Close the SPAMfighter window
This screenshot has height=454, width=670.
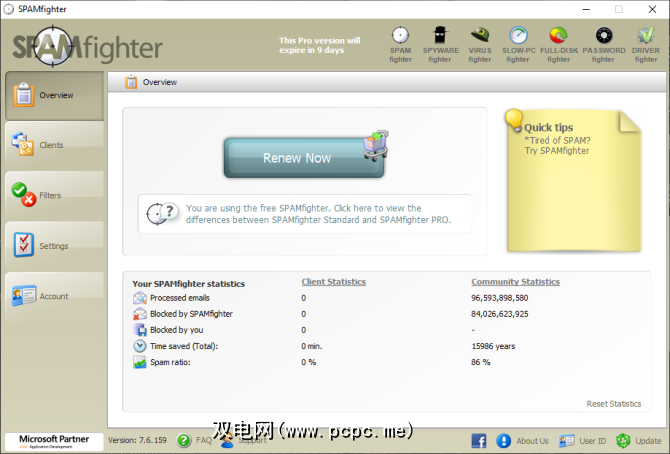[652, 9]
